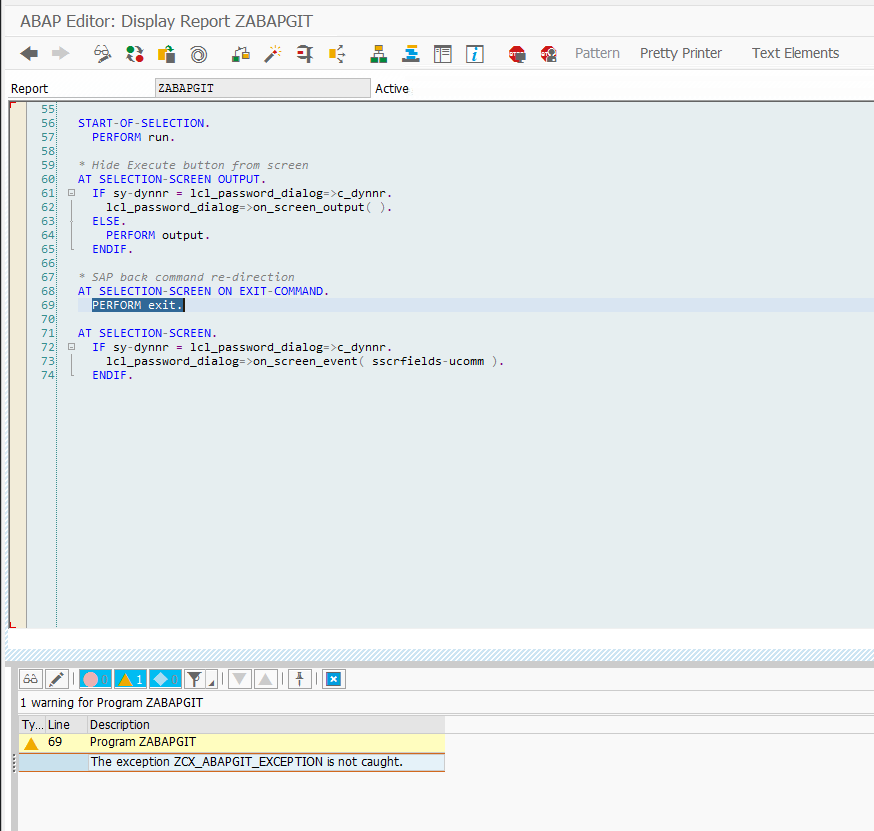874x831 pixels.
Task: Collapse the IF block at line 72
Action: (71, 347)
